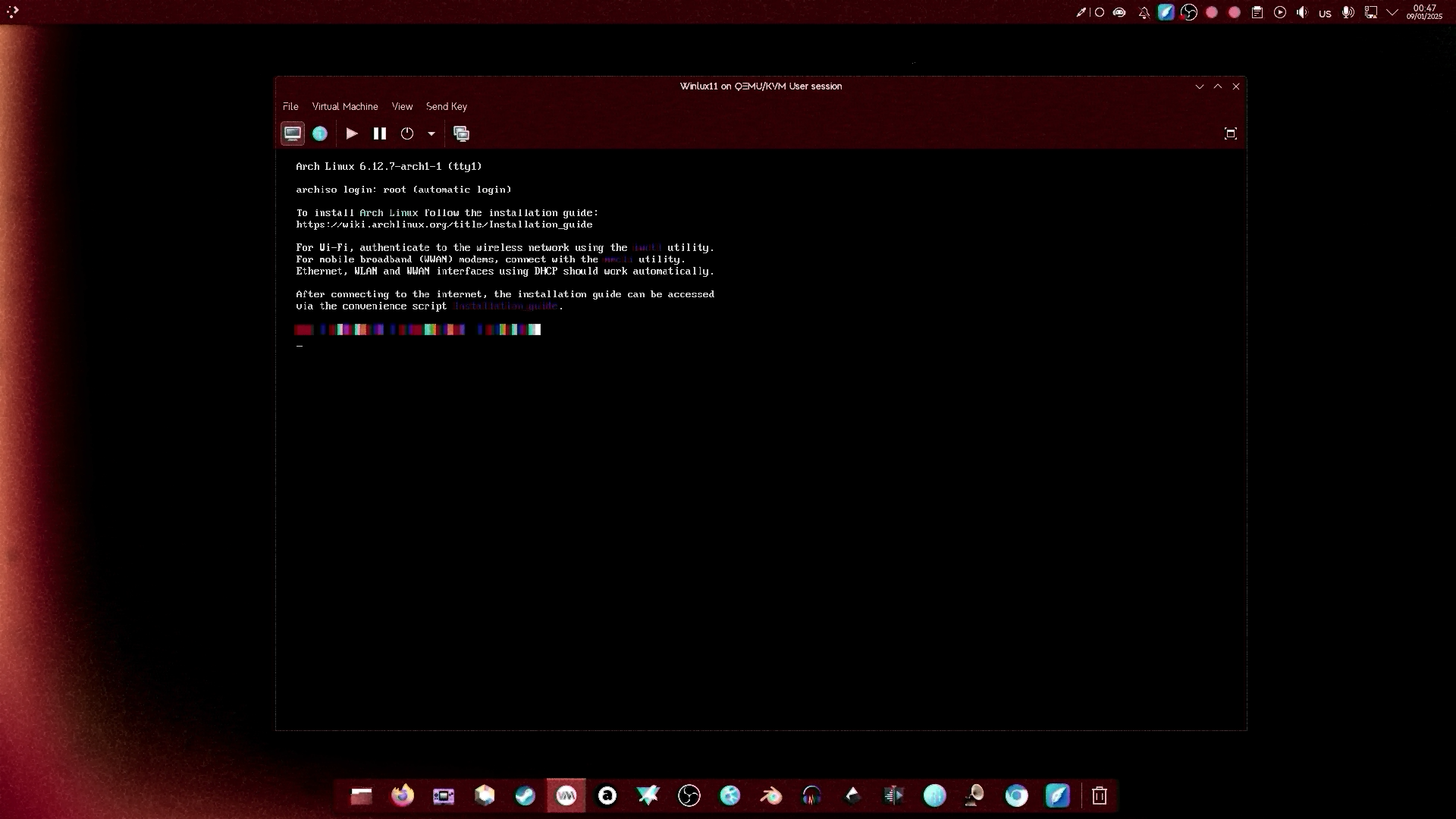1456x819 pixels.
Task: Open the clock and date panel
Action: 1424,12
